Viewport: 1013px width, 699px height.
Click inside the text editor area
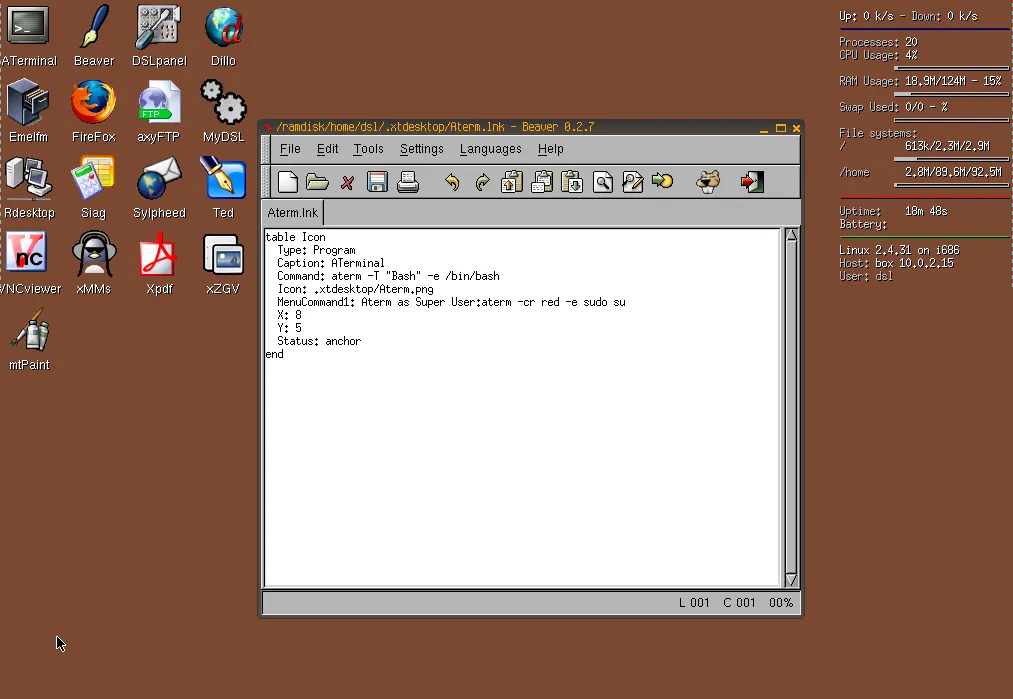tap(520, 450)
